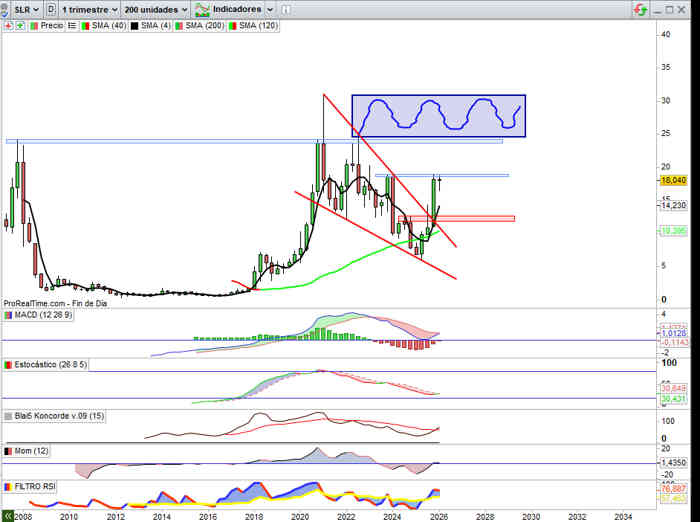Click Blai5 Koncorde v.09 indicator label
The height and width of the screenshot is (522, 700).
(x=55, y=415)
